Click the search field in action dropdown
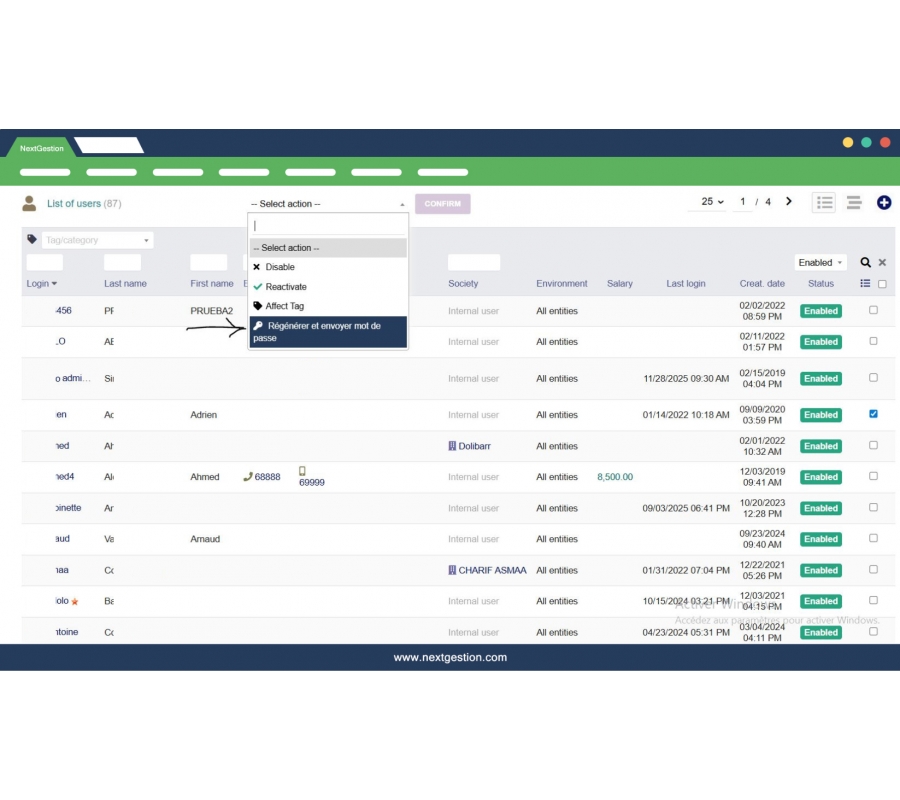900x800 pixels. (328, 226)
